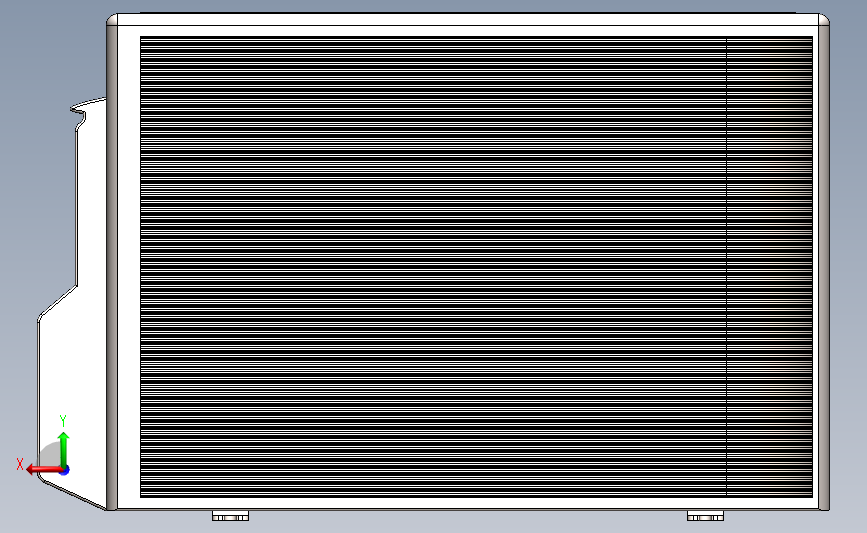Select the horizontal louvered front grille

476,267
